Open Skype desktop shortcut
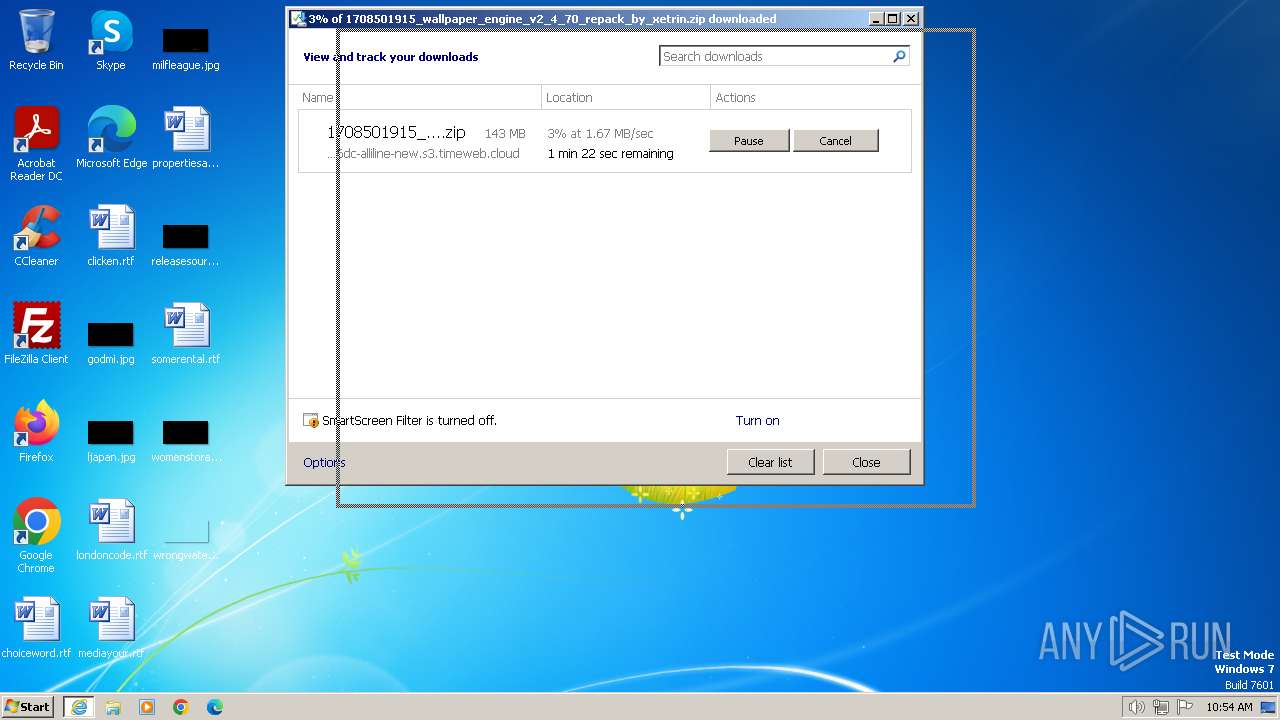The image size is (1280, 720). [x=111, y=40]
